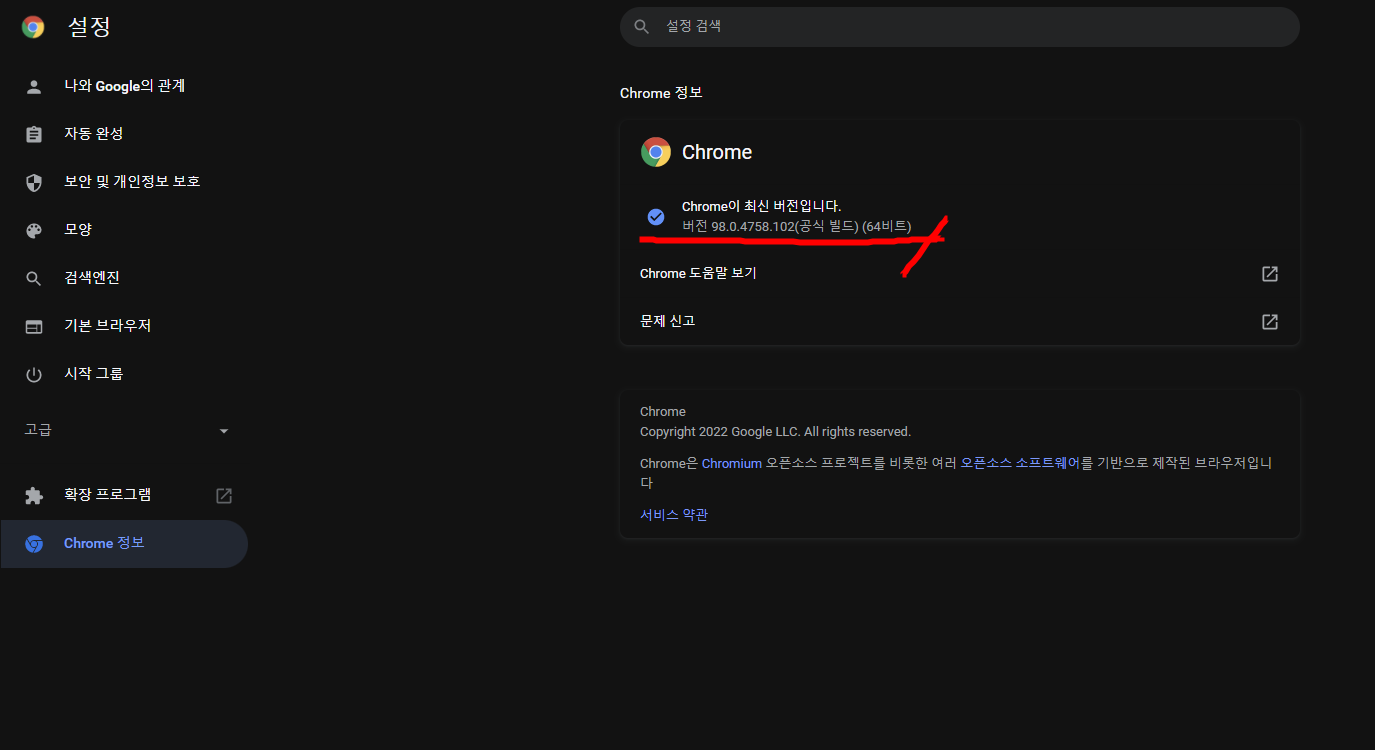The image size is (1375, 750).
Task: Click 'Chrome이 최신 버전입니다.' status text
Action: (762, 207)
